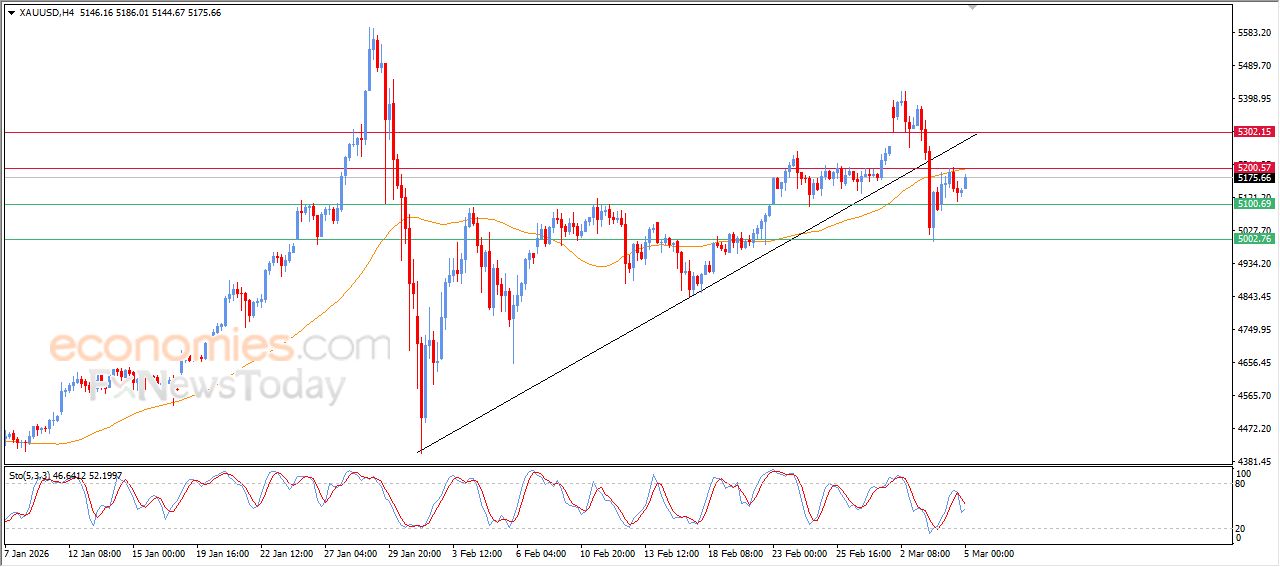Select the 5100.69 green price level label
Viewport: 1280px width, 567px height.
1254,204
